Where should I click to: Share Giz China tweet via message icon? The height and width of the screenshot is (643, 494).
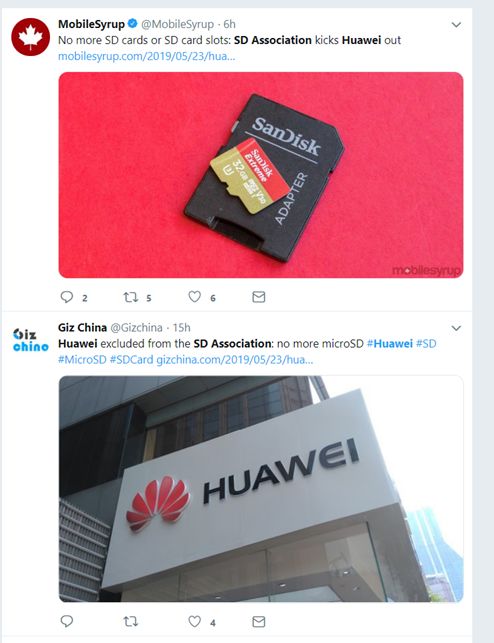tap(259, 622)
